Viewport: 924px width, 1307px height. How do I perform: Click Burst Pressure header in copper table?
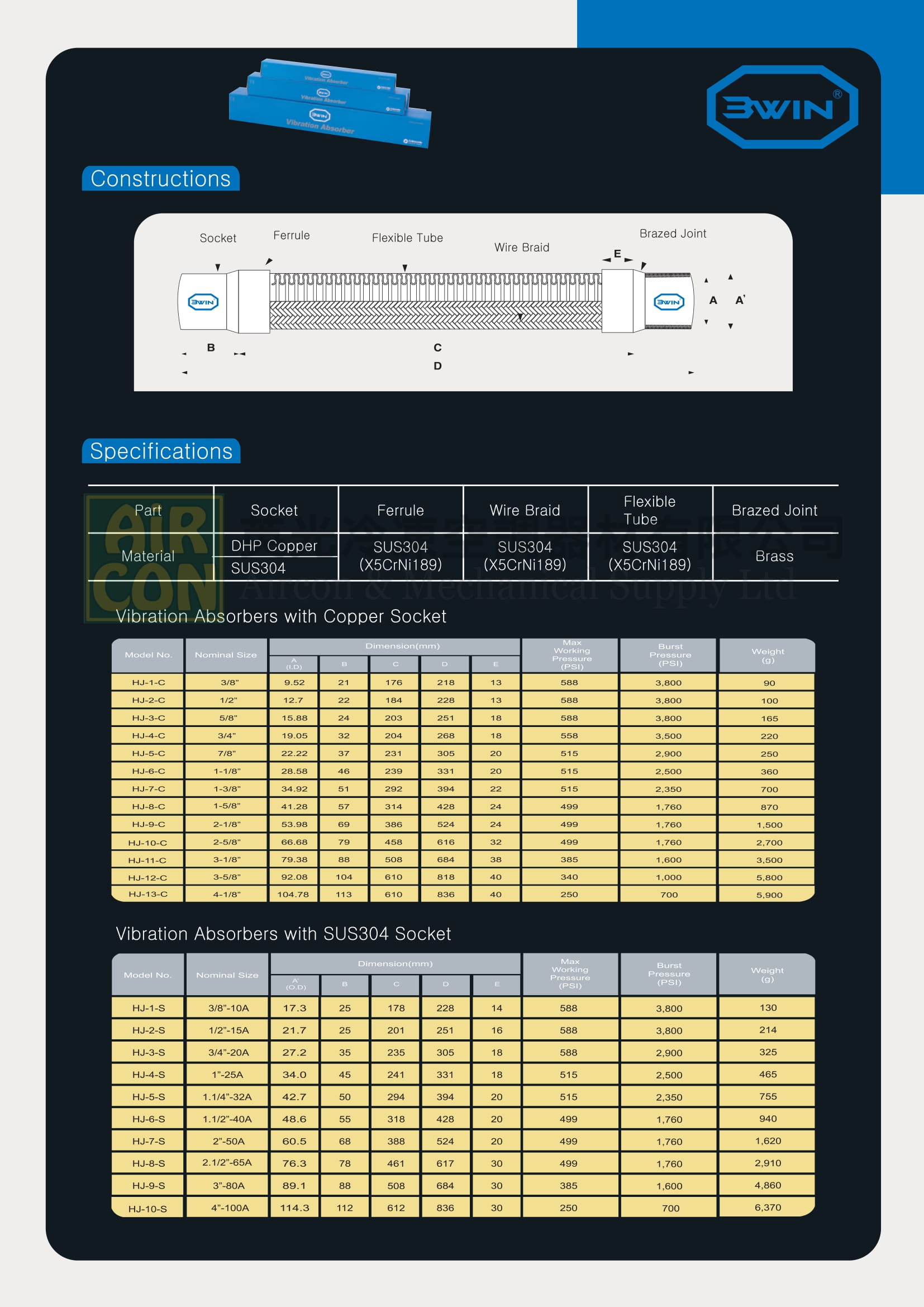click(x=670, y=655)
